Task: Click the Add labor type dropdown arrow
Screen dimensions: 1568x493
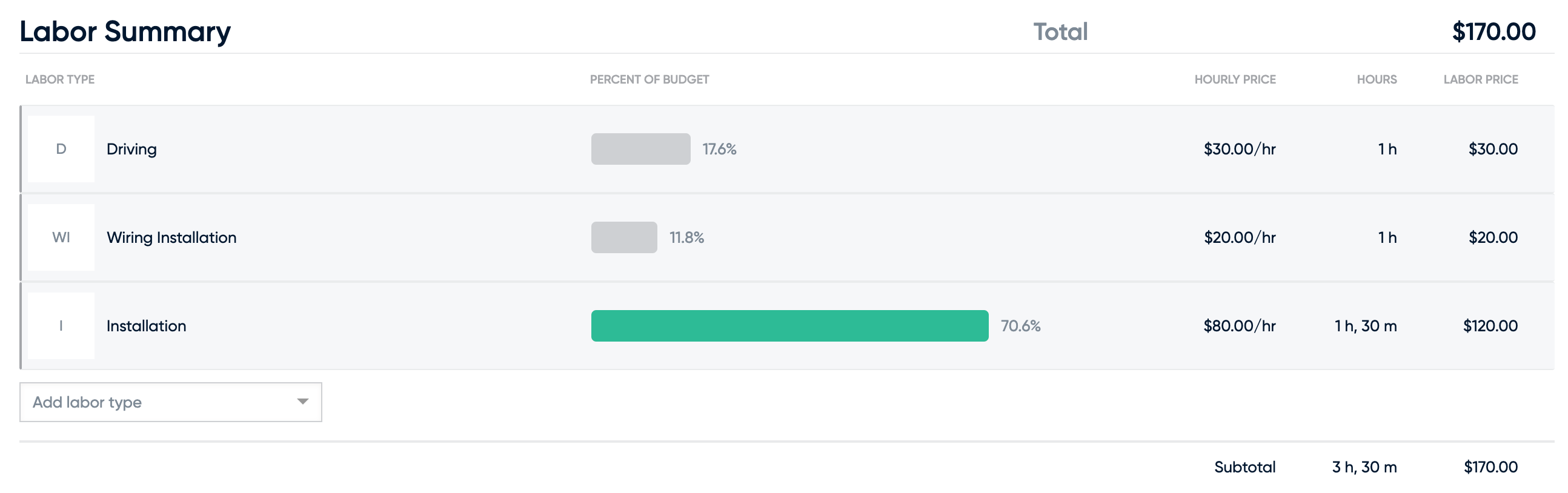Action: [302, 402]
